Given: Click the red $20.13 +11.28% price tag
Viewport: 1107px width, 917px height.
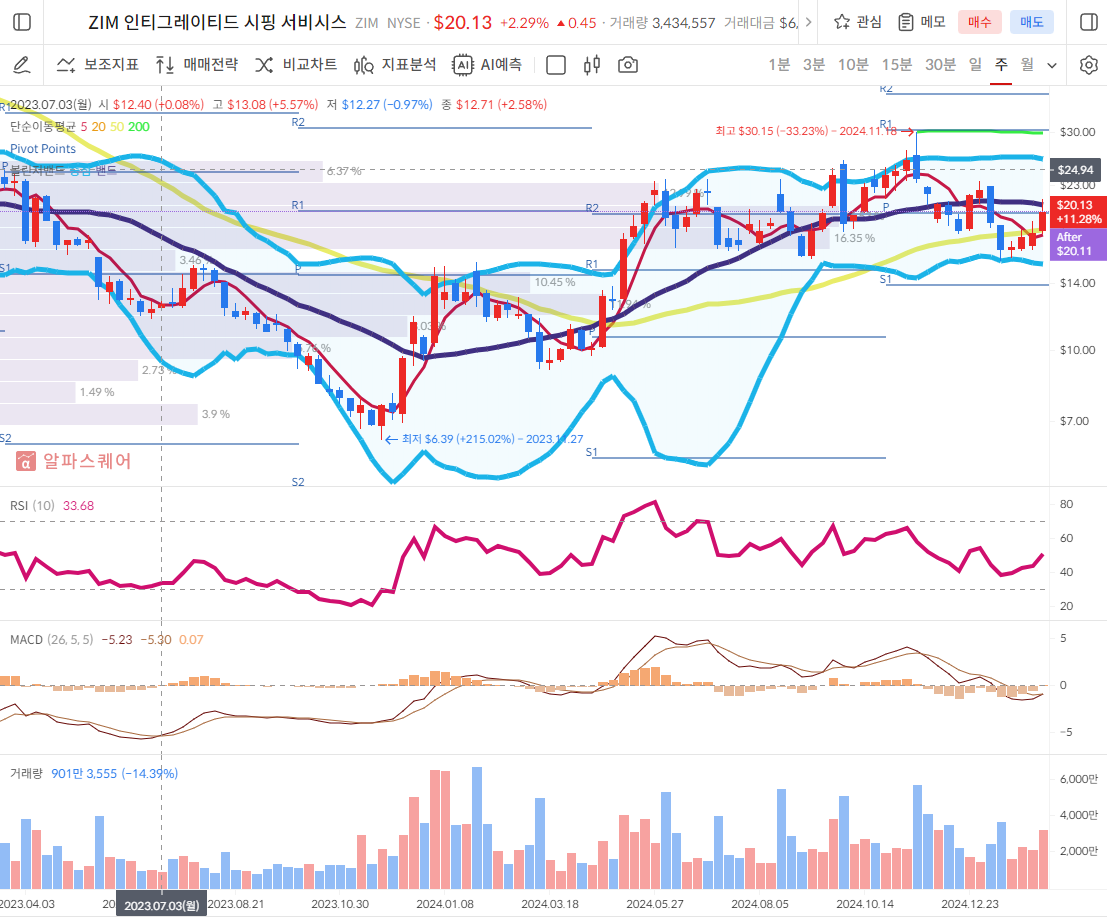Looking at the screenshot, I should click(x=1079, y=212).
